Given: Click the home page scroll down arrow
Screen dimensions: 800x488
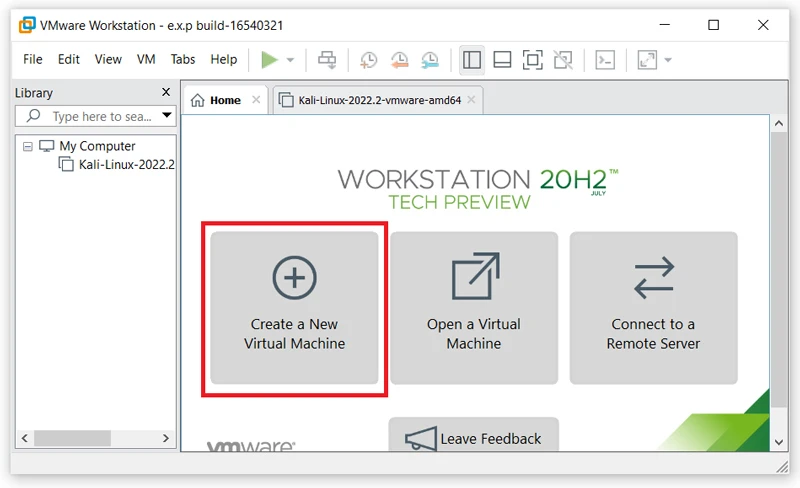Looking at the screenshot, I should click(779, 442).
